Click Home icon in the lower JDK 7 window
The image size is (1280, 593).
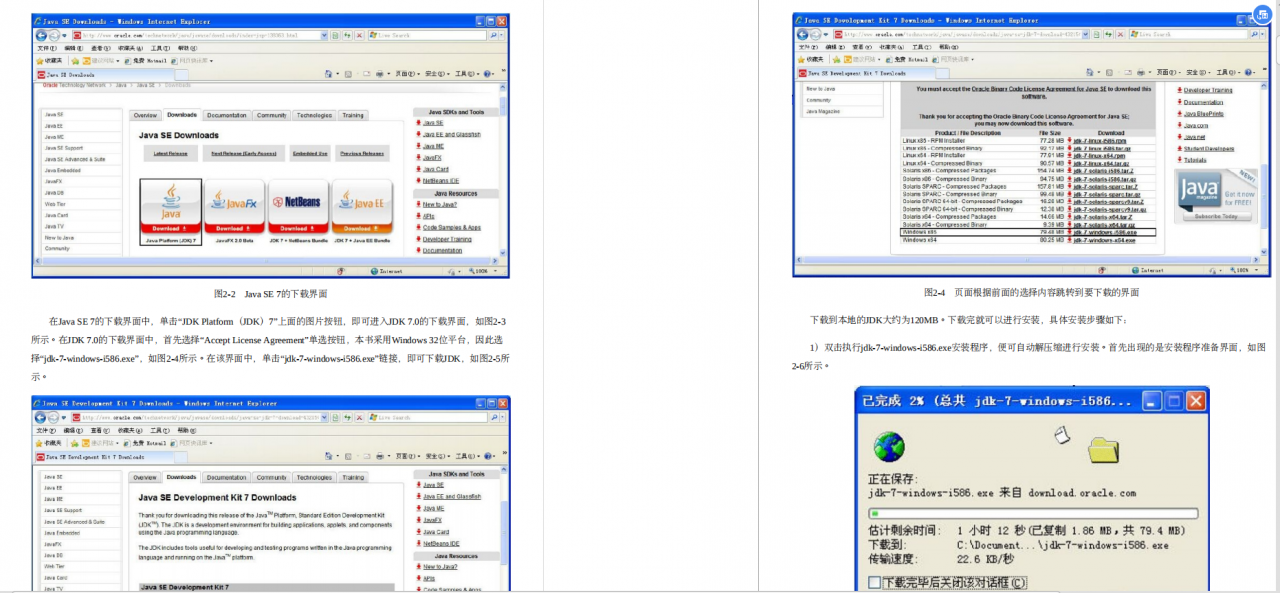[331, 456]
